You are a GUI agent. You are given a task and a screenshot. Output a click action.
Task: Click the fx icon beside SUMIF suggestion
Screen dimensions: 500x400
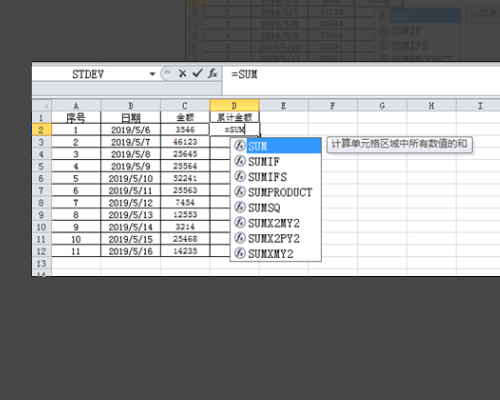coord(240,161)
